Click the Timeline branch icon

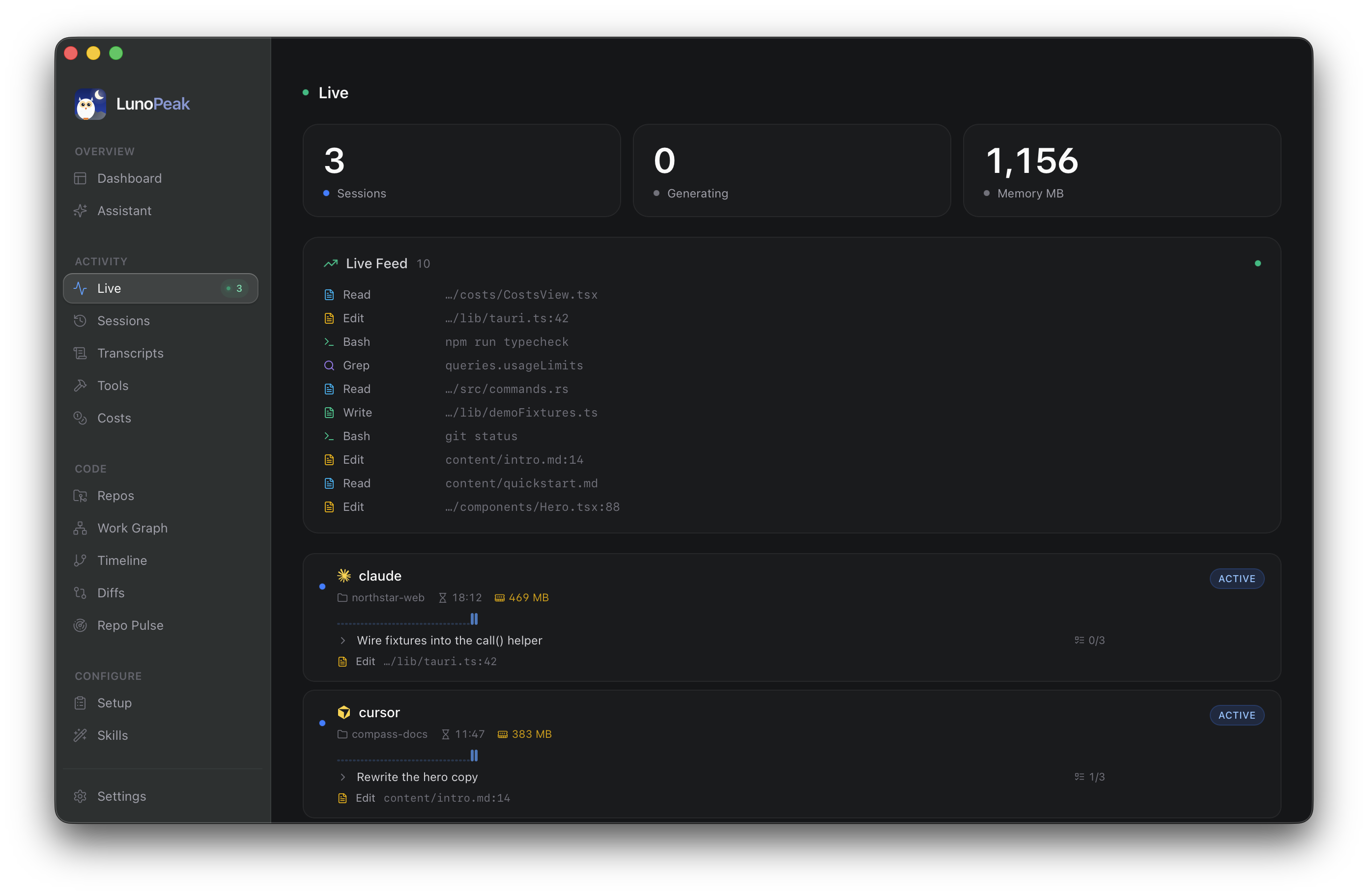click(81, 560)
